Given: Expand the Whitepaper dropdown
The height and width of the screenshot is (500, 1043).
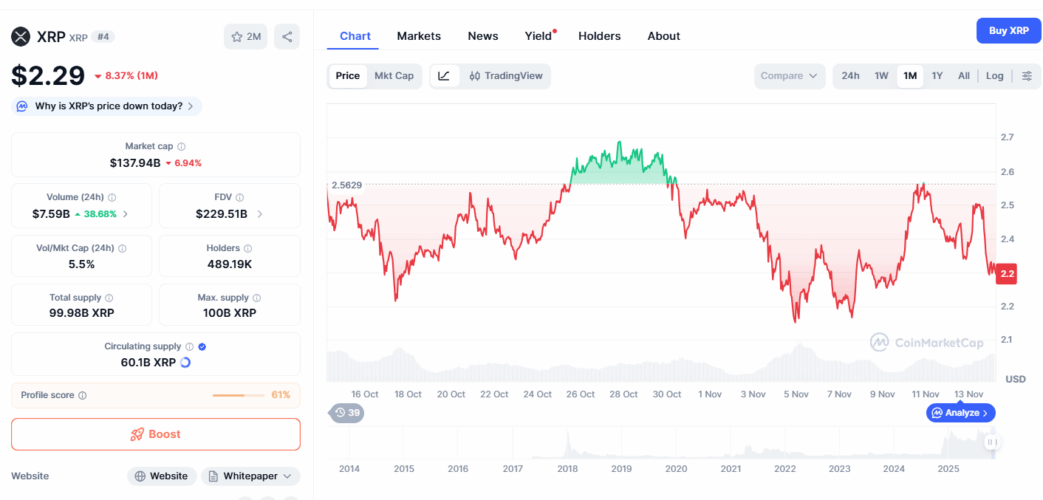Looking at the screenshot, I should pos(251,476).
